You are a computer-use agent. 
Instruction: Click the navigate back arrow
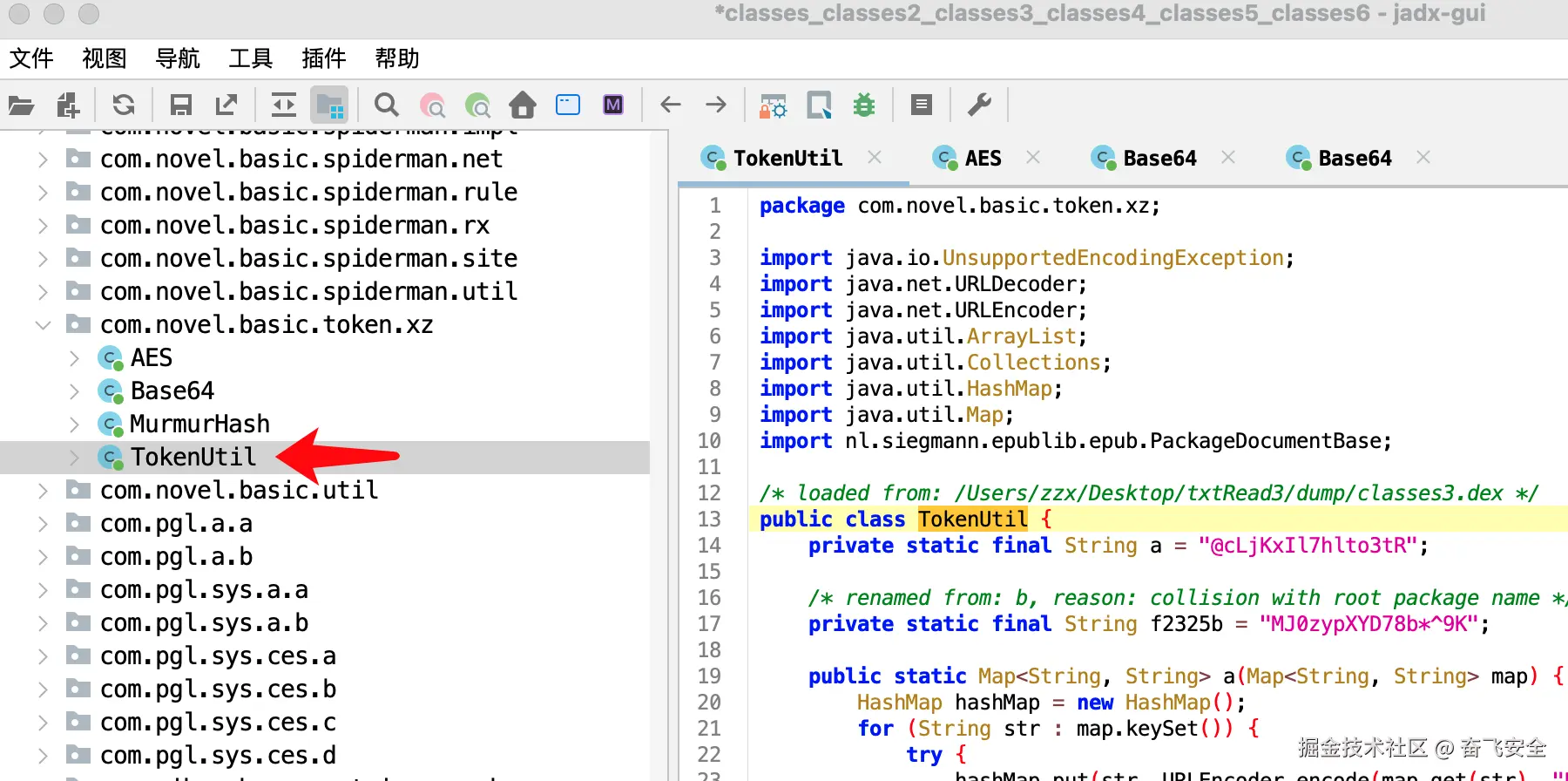(x=670, y=105)
